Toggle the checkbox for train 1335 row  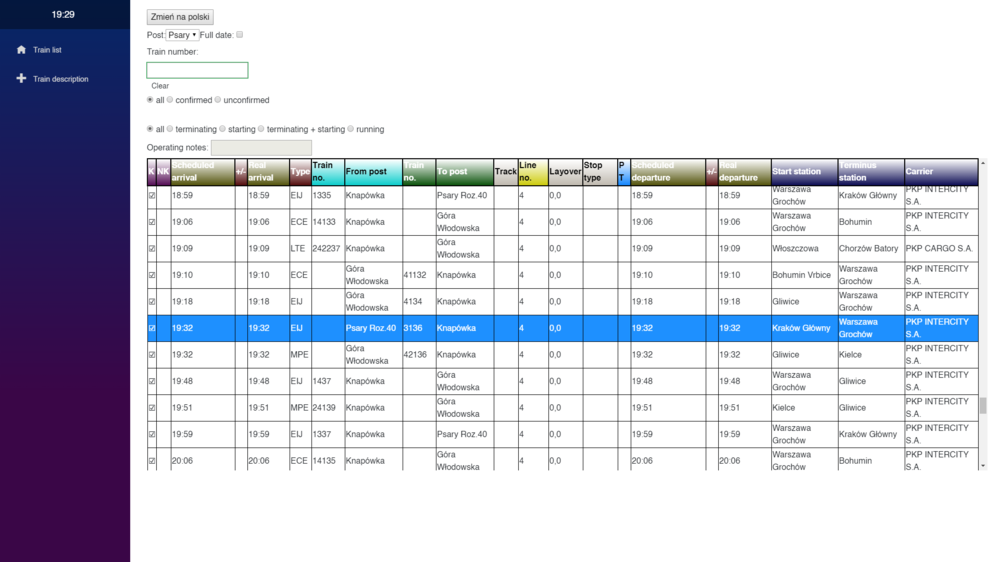click(152, 196)
